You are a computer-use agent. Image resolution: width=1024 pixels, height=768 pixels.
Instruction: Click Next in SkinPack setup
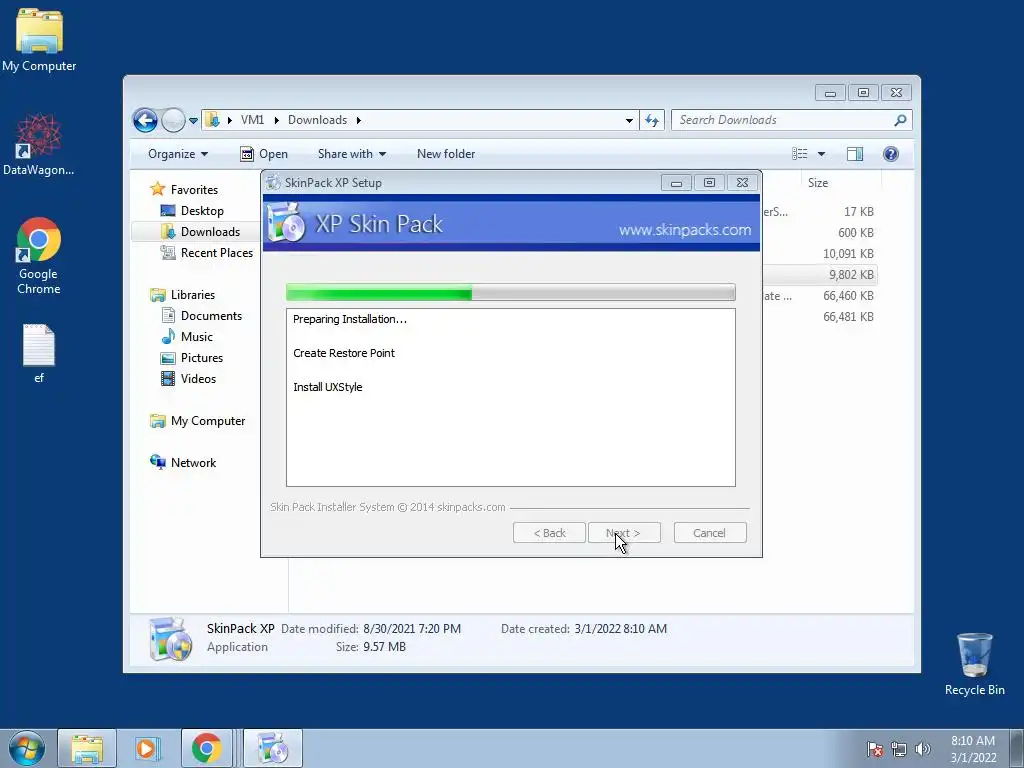click(x=624, y=533)
